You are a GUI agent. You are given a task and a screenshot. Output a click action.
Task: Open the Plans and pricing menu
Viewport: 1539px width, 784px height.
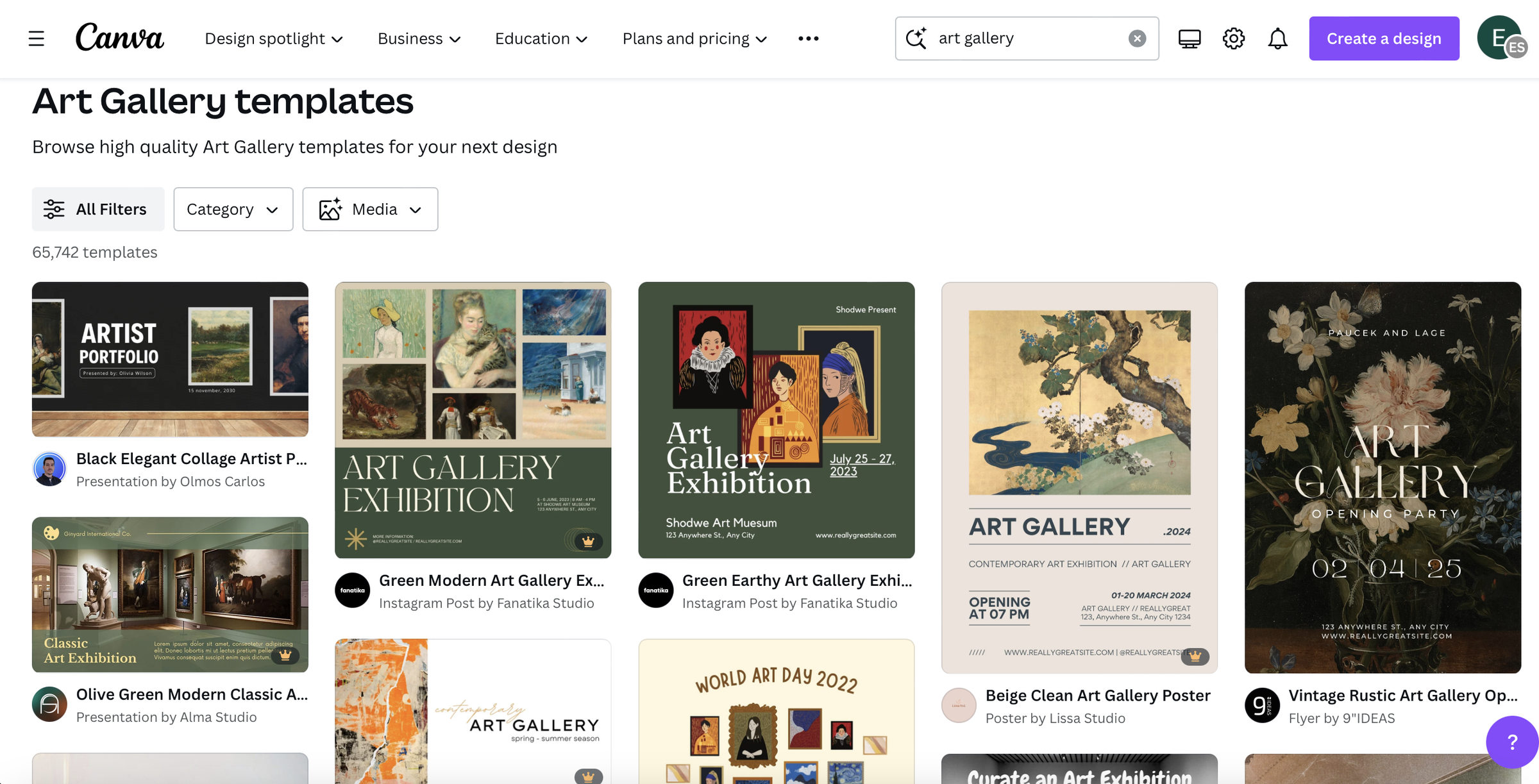click(694, 38)
